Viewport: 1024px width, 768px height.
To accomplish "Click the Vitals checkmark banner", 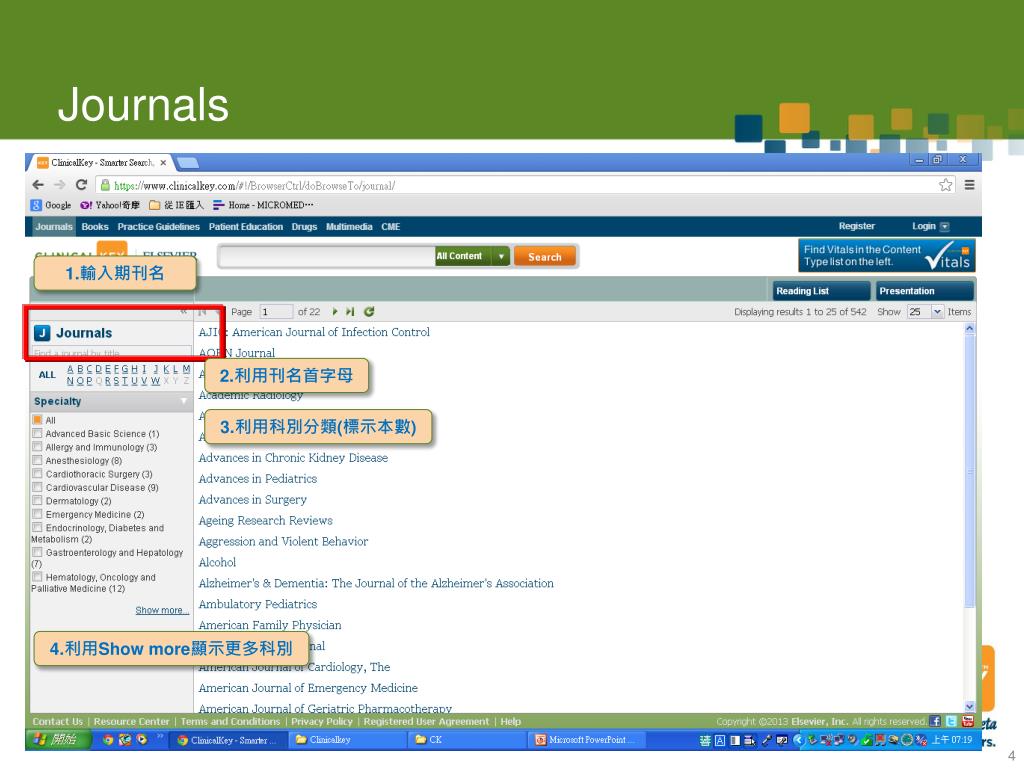I will (886, 255).
